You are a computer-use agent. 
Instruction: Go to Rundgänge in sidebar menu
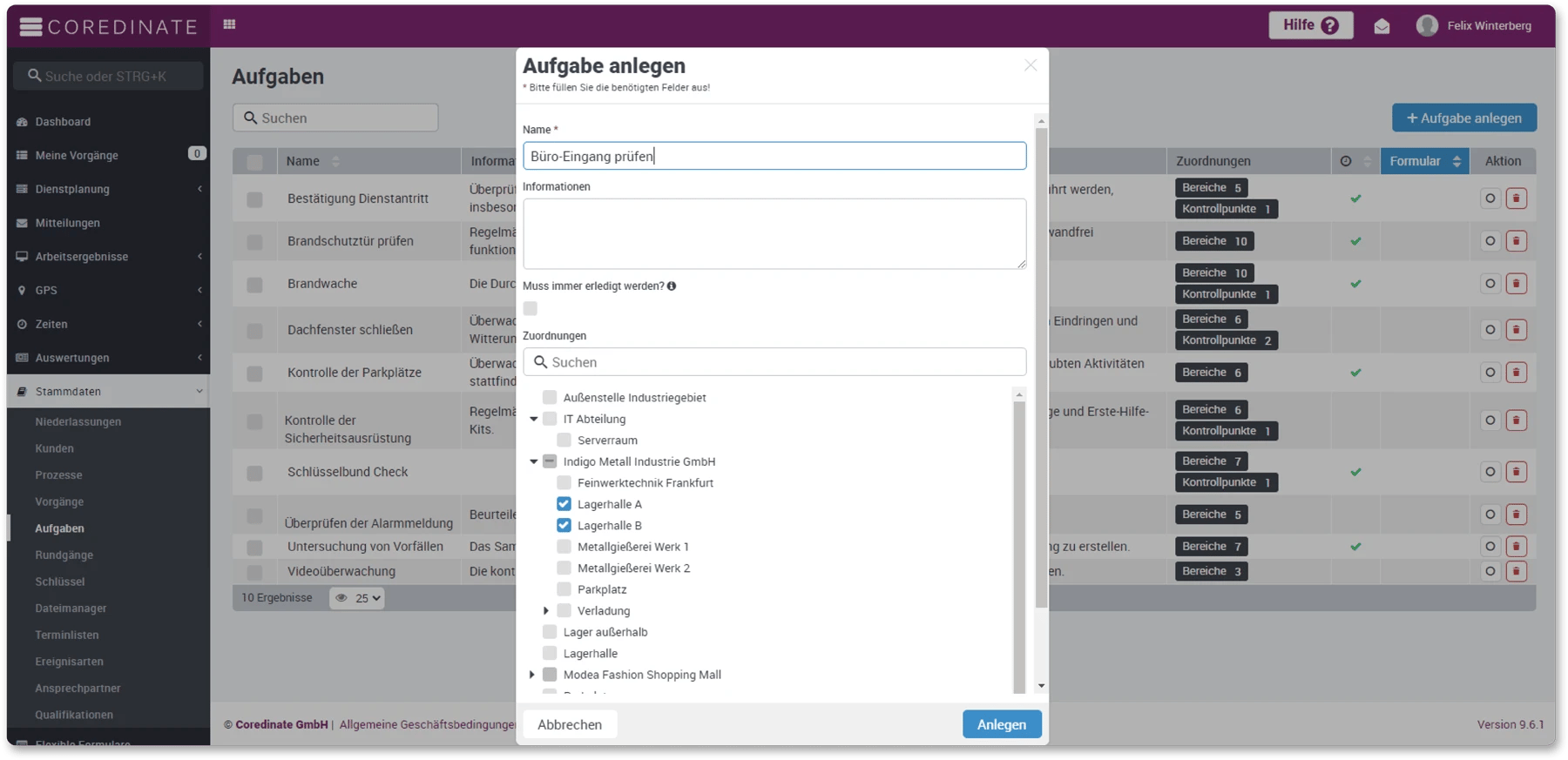[x=64, y=555]
